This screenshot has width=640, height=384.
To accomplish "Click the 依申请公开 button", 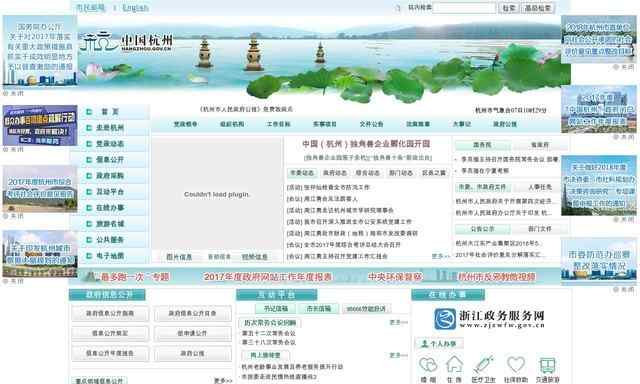I will click(193, 333).
